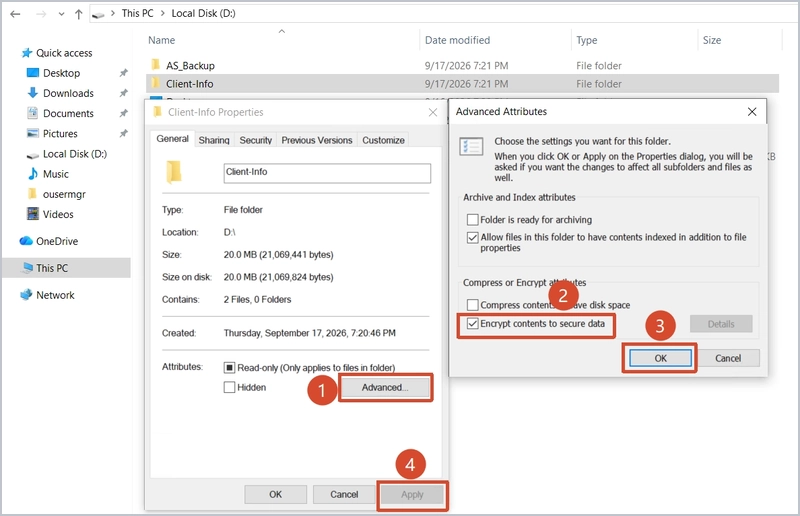Open the recent locations dropdown arrow
The image size is (800, 516).
[61, 14]
